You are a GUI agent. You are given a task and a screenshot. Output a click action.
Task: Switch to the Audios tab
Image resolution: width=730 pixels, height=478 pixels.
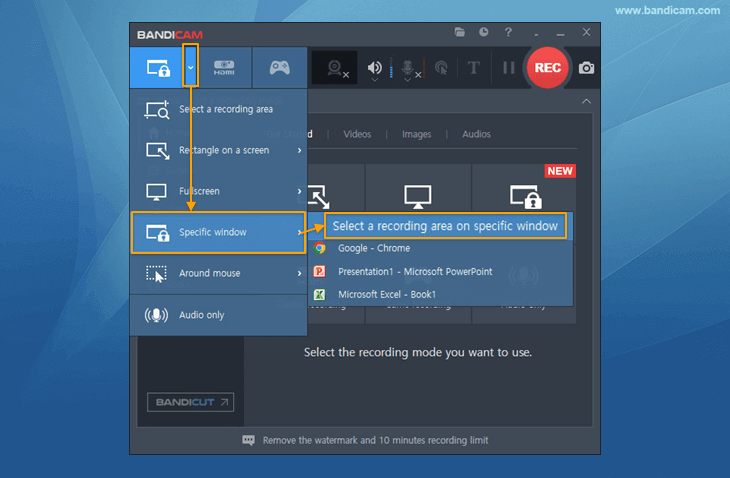point(476,135)
